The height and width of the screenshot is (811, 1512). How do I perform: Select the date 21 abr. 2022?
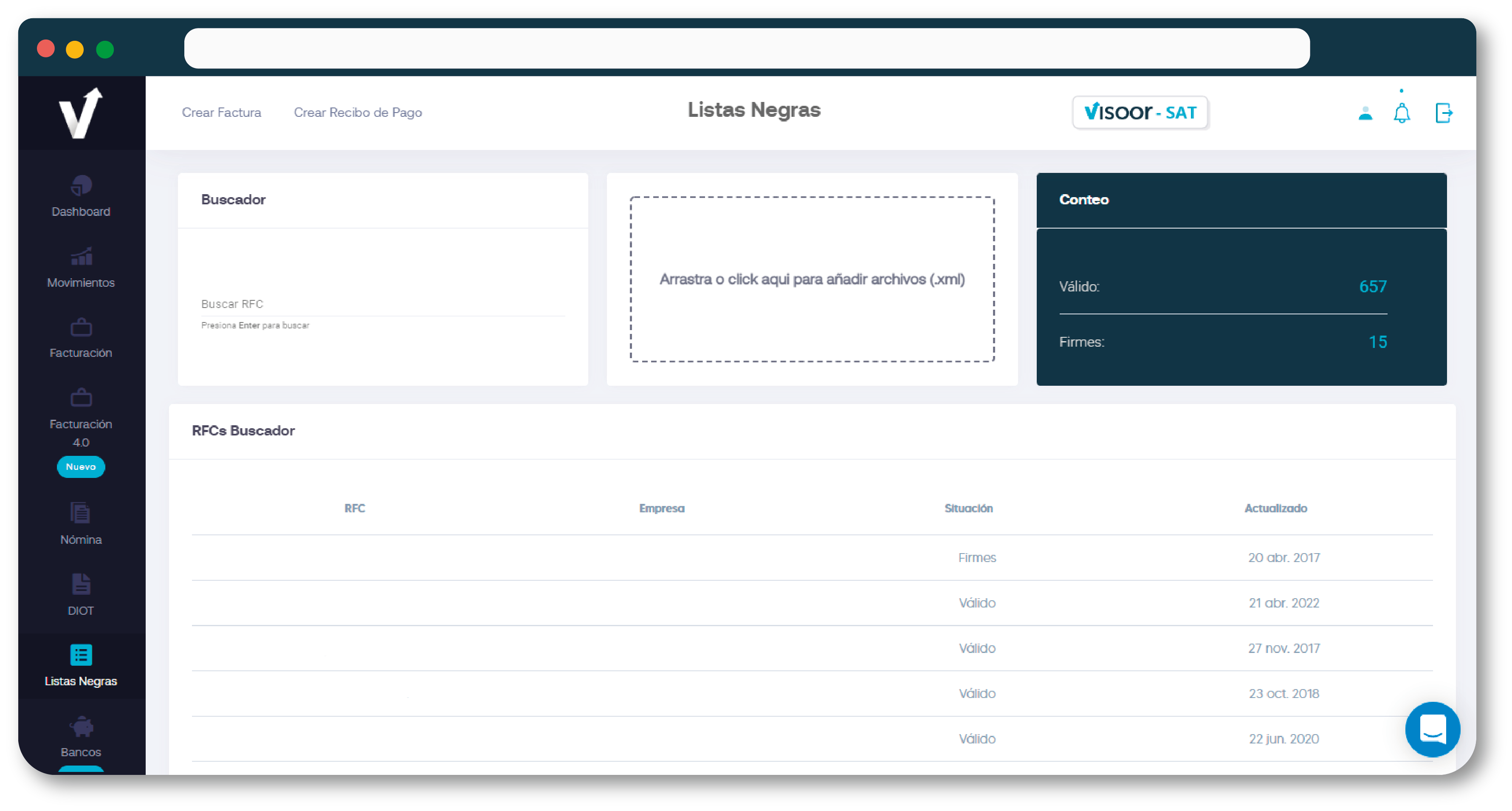pos(1284,603)
